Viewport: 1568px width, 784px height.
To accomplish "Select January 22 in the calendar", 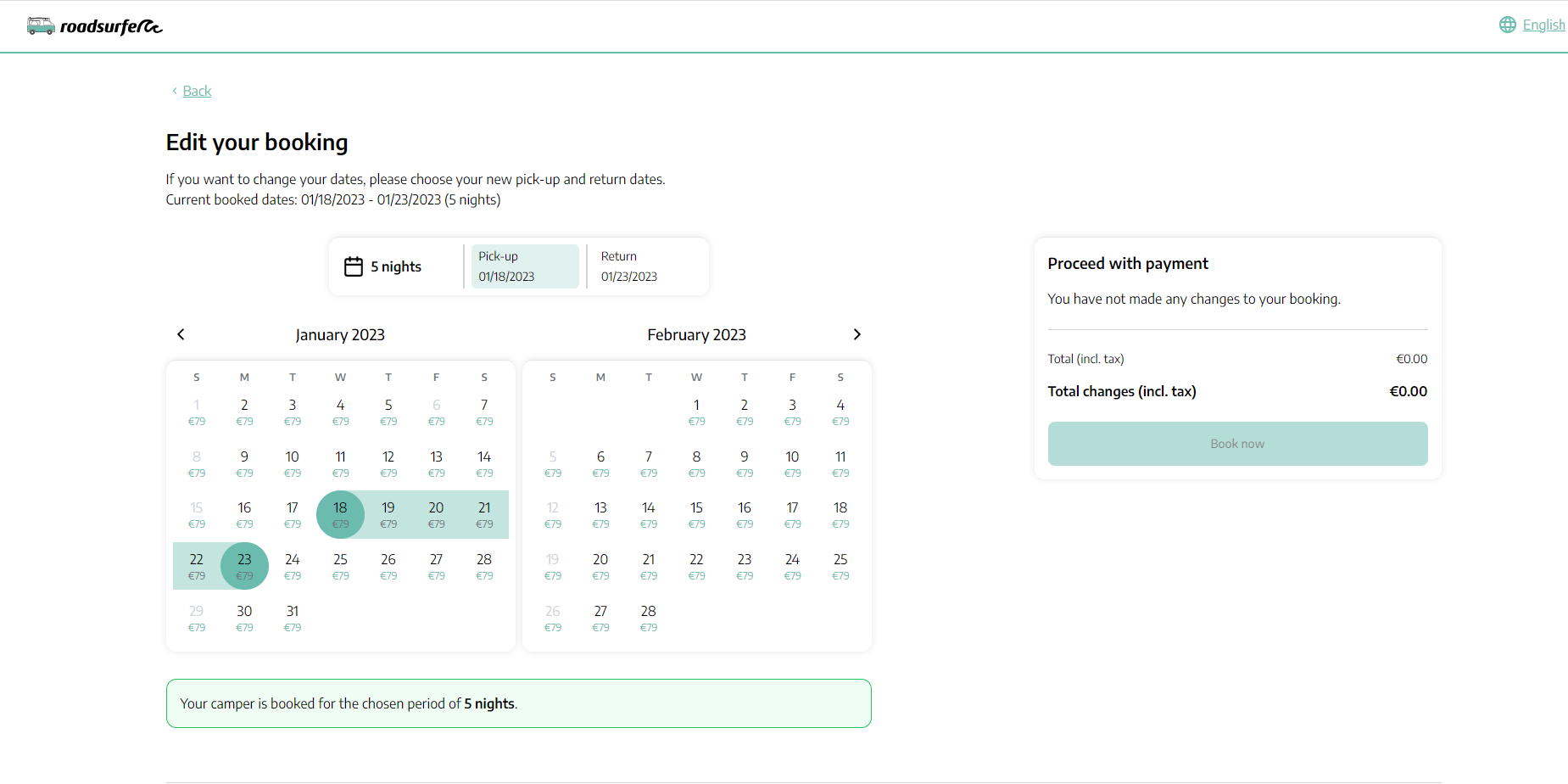I will [197, 566].
